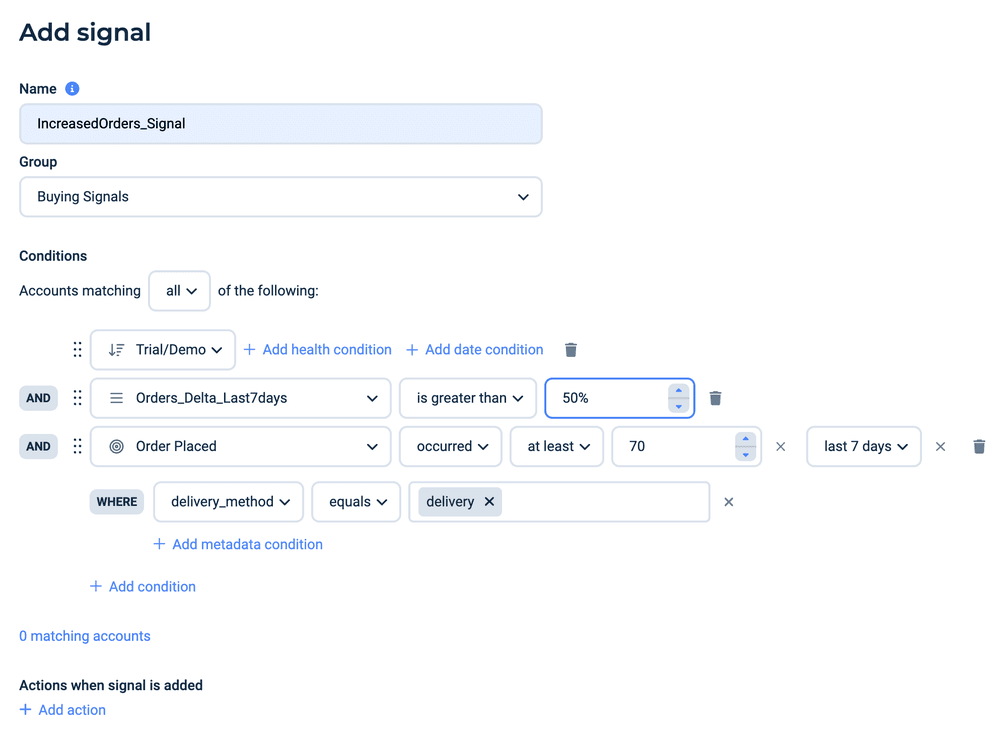The height and width of the screenshot is (739, 1000).
Task: Open the 'is greater than' operator dropdown
Action: (x=469, y=398)
